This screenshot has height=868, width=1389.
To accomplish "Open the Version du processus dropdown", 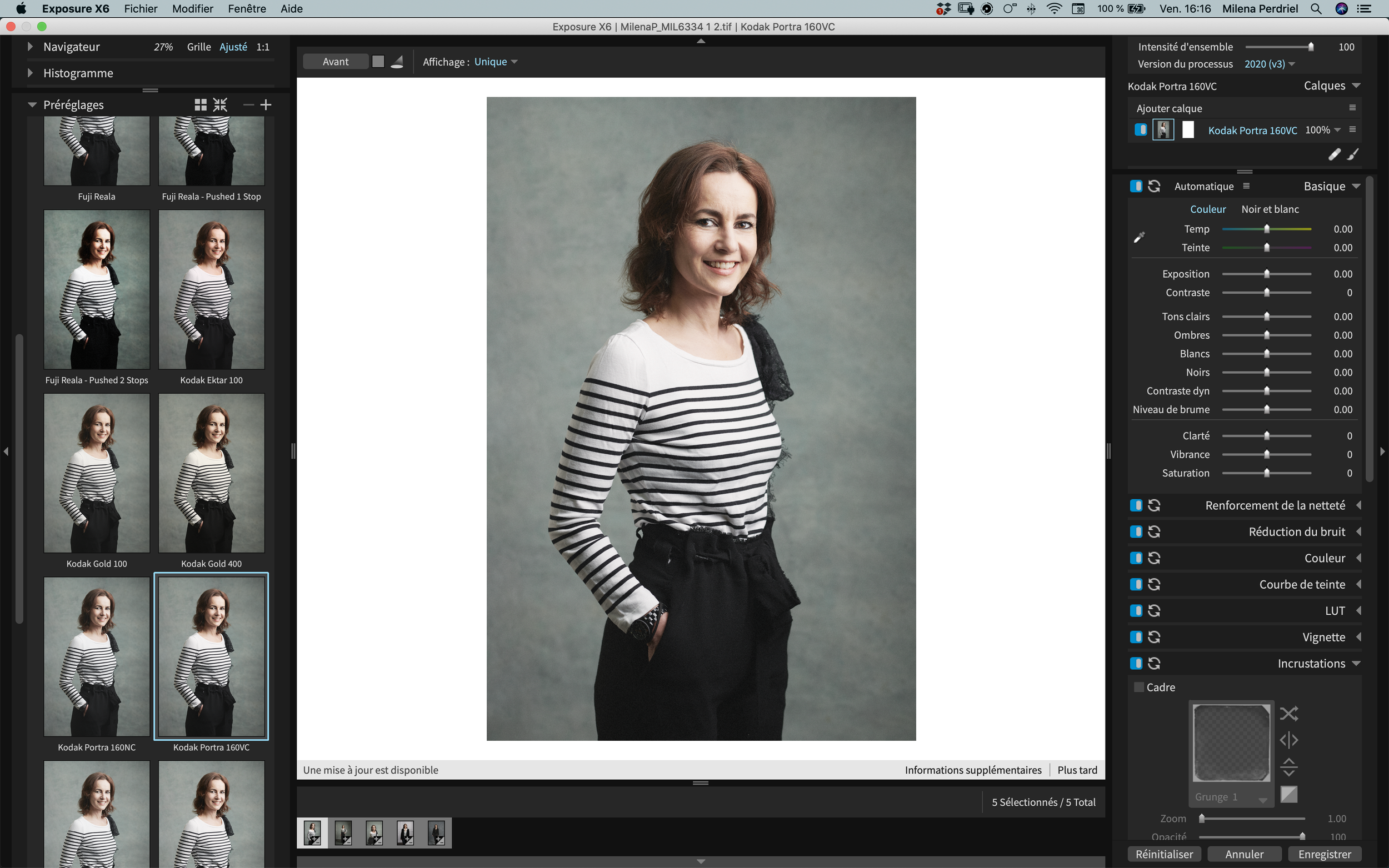I will (1270, 64).
